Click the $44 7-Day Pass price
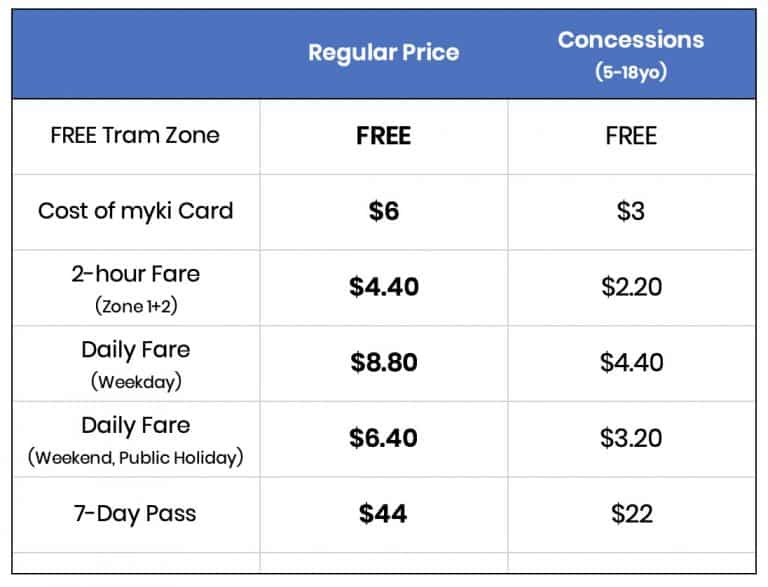This screenshot has width=768, height=587. click(383, 514)
